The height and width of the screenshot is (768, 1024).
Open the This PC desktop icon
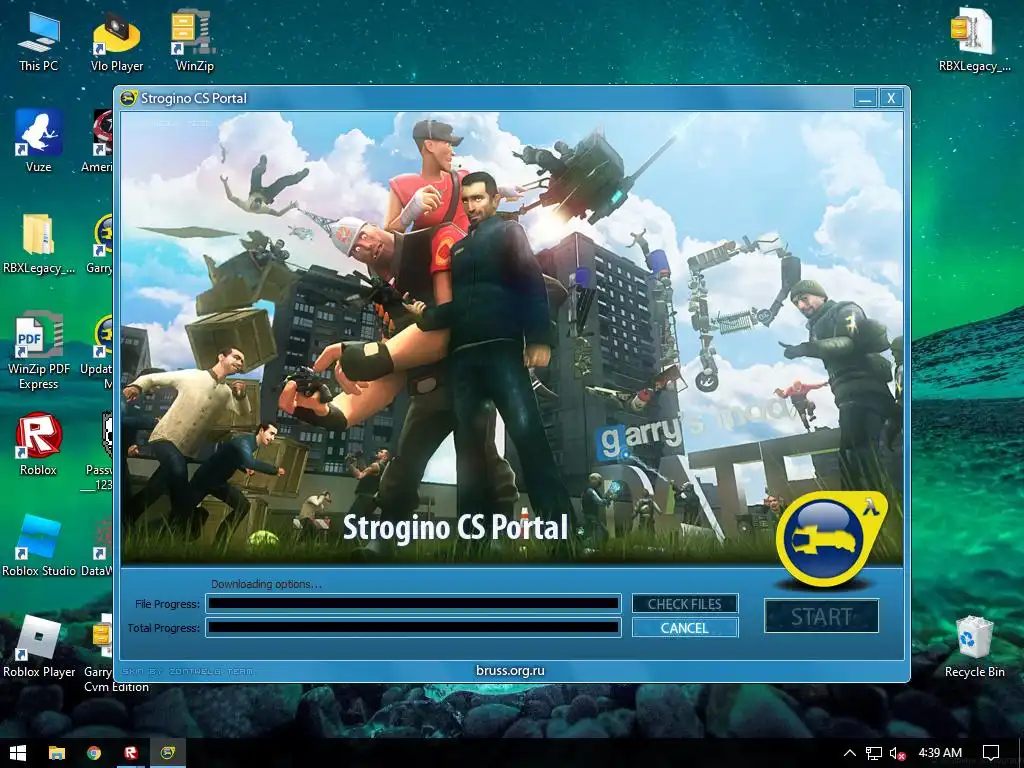pyautogui.click(x=39, y=42)
